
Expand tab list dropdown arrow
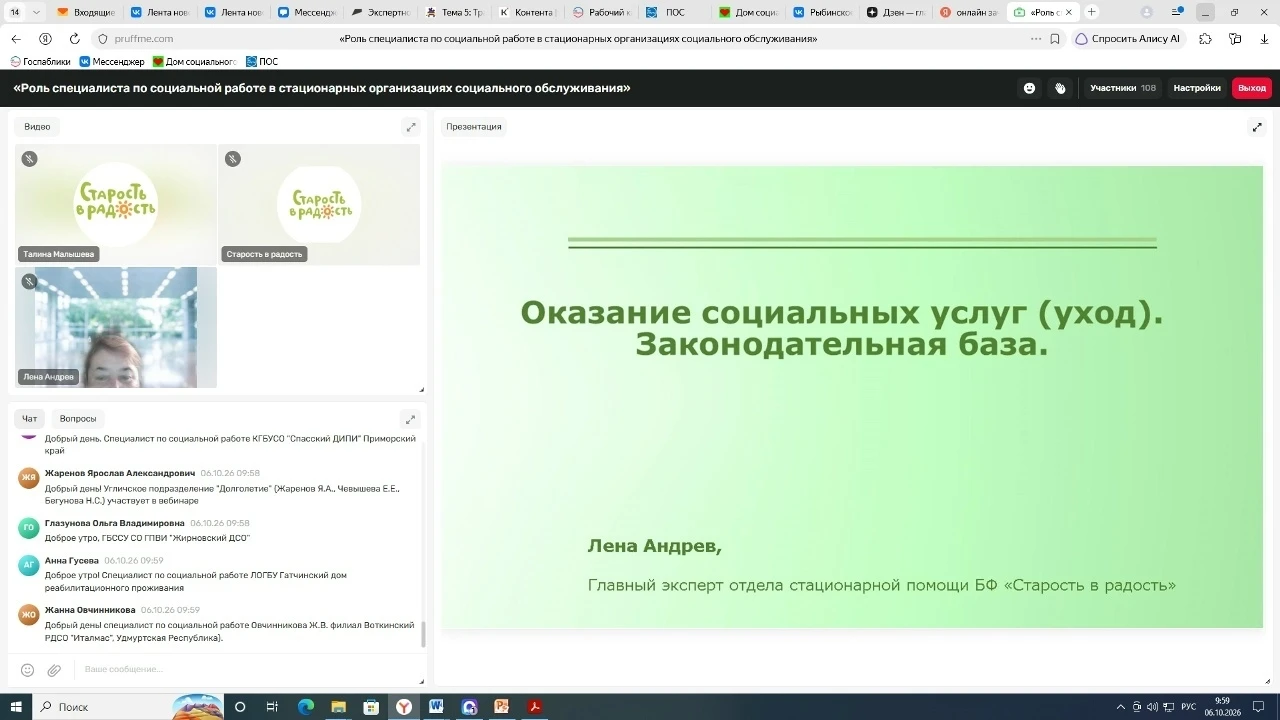coord(37,12)
